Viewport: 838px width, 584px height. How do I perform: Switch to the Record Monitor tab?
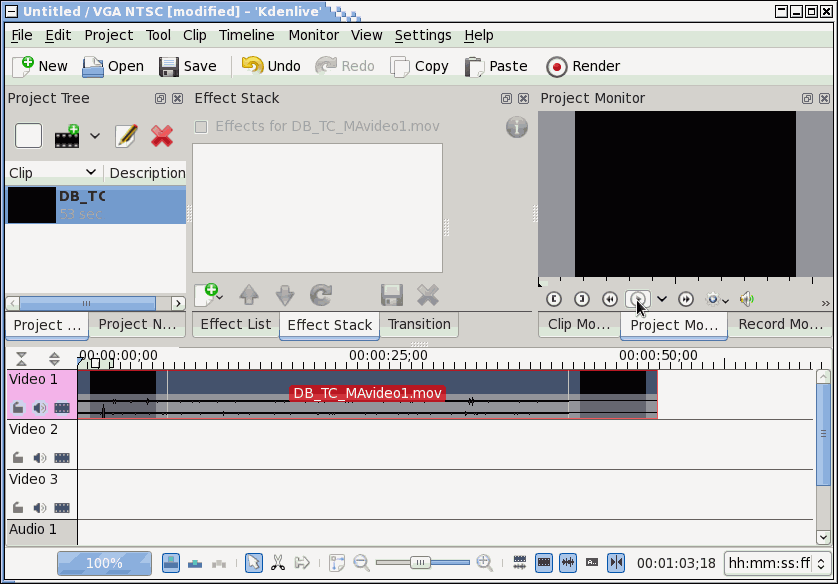[x=780, y=324]
